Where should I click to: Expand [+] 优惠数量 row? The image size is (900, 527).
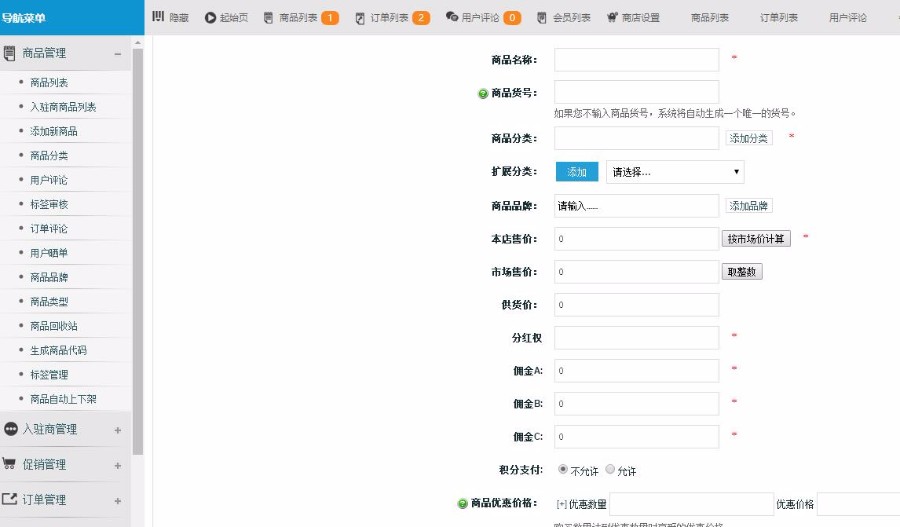point(561,504)
